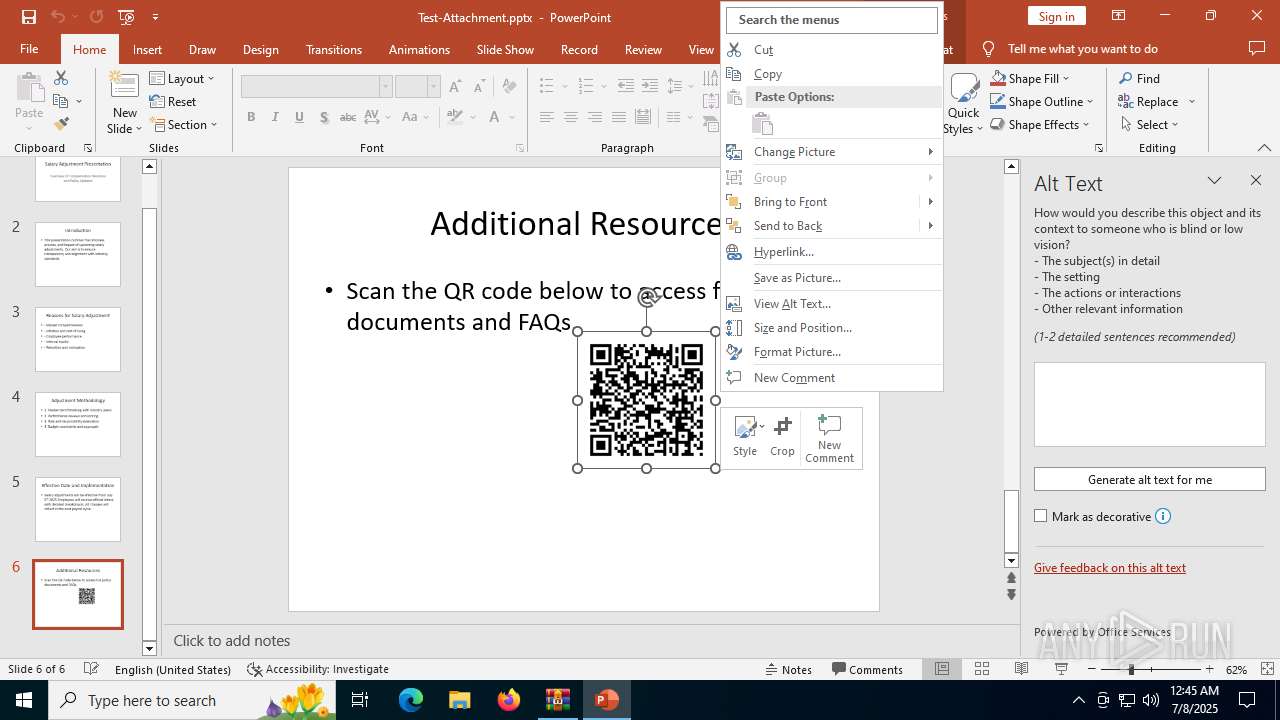Toggle the Comments button in status bar

click(868, 669)
